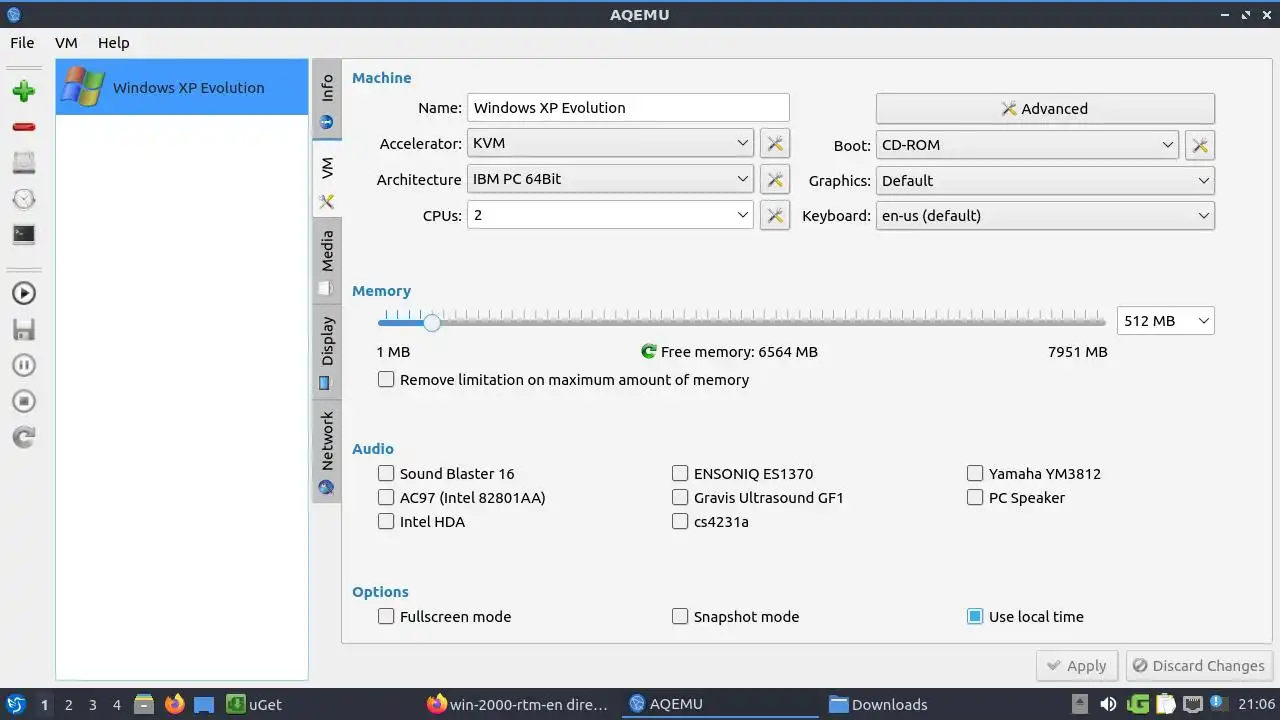1280x720 pixels.
Task: Stop the VM with the stop icon
Action: [24, 401]
